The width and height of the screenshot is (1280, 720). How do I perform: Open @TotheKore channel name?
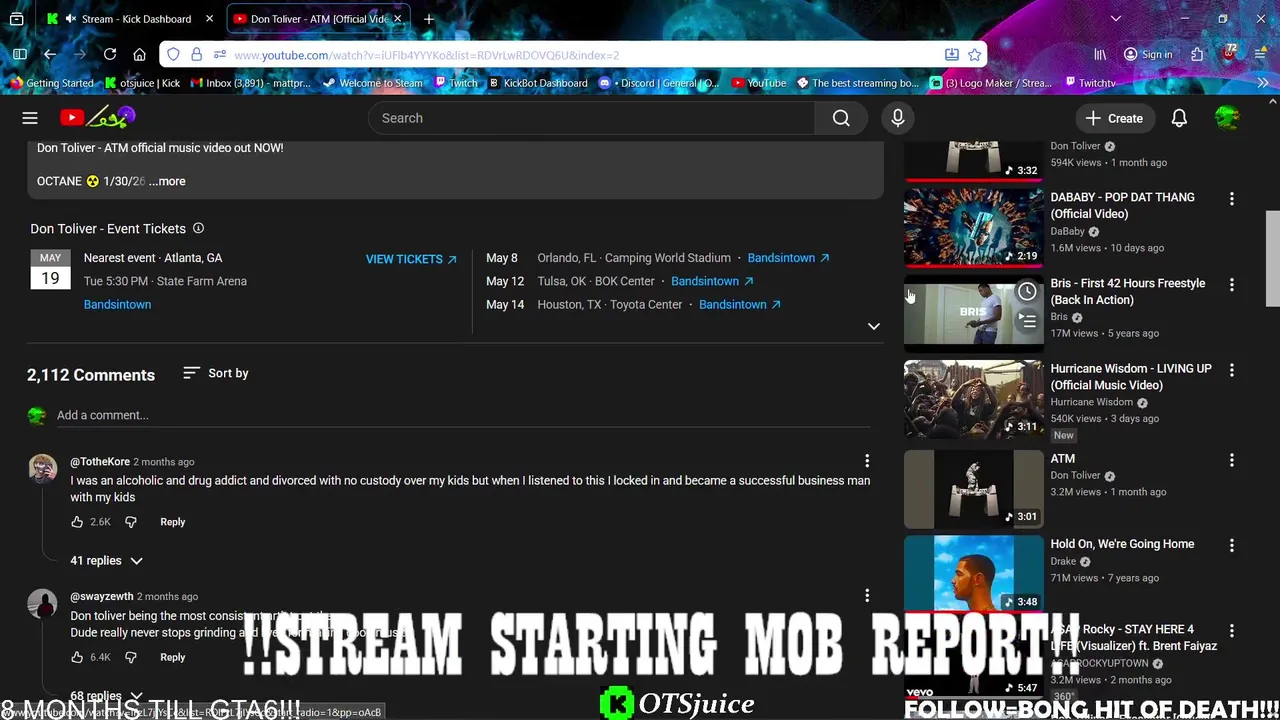point(100,462)
